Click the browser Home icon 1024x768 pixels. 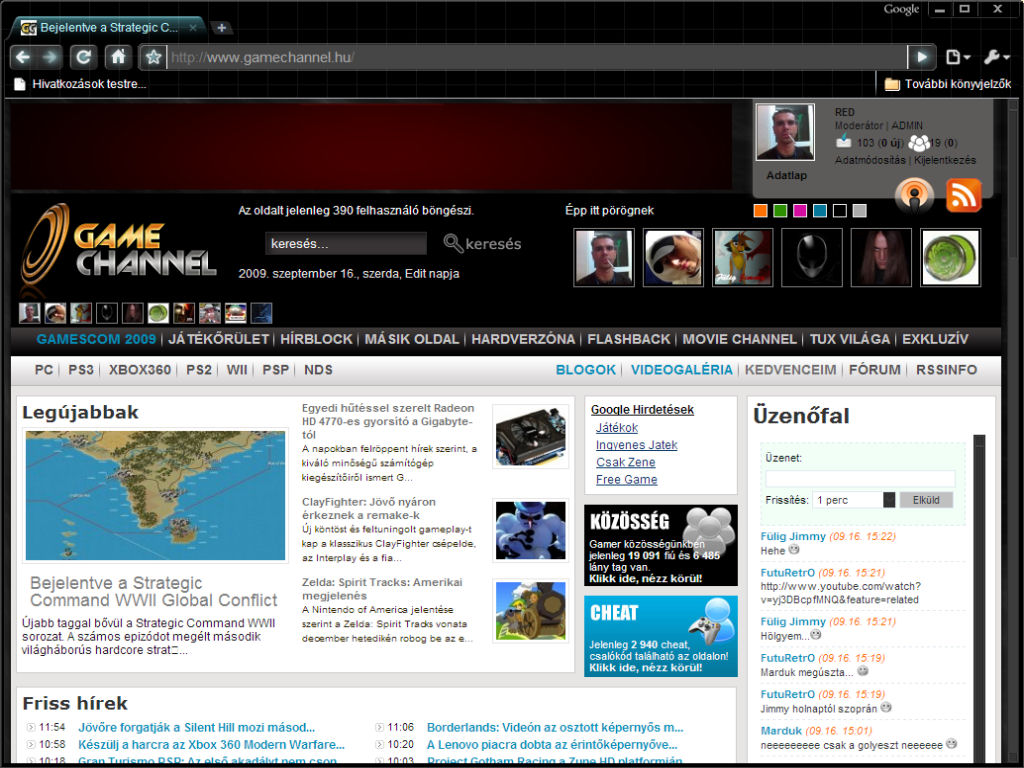click(x=118, y=57)
